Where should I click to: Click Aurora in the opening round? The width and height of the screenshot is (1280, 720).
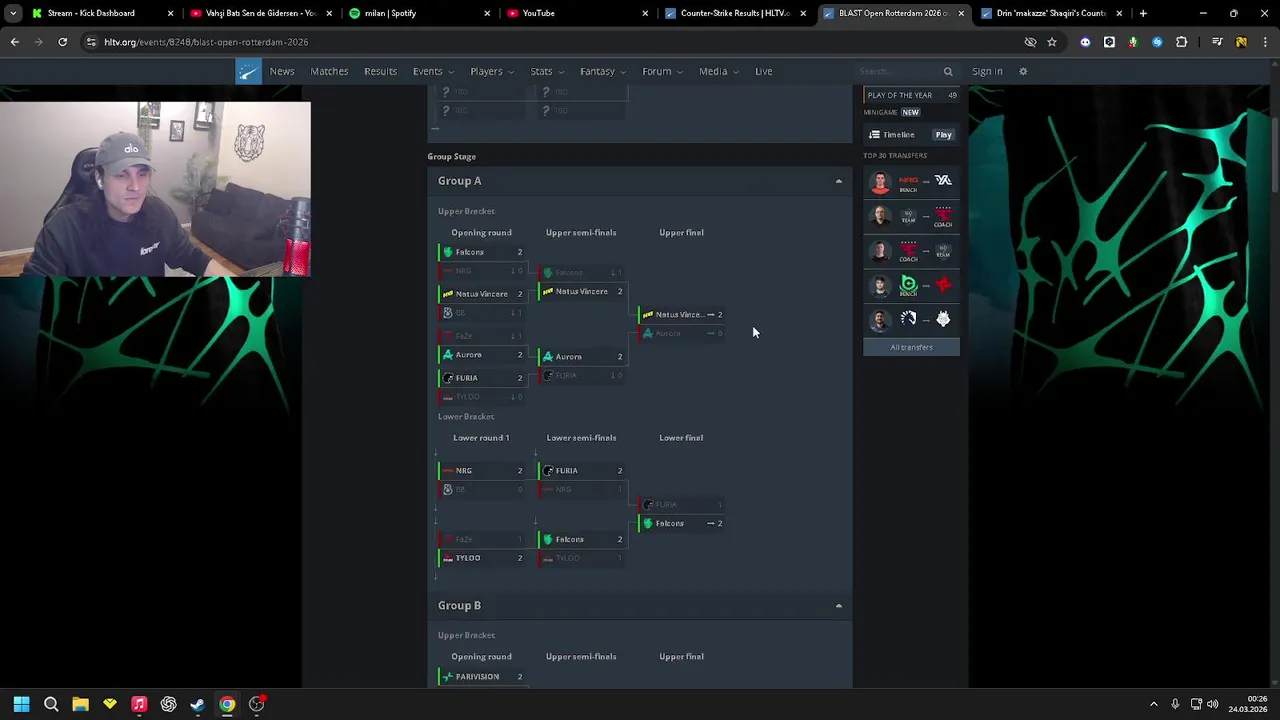pyautogui.click(x=482, y=355)
